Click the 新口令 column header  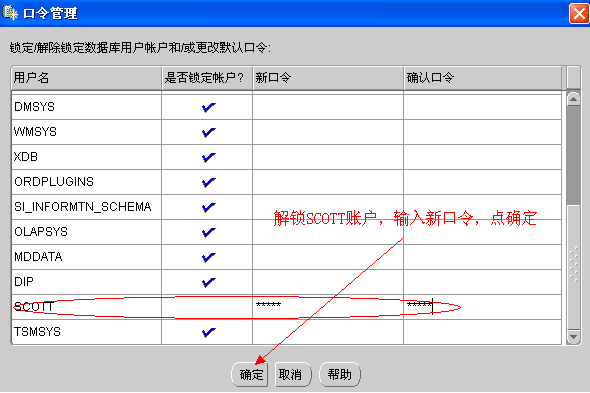[x=328, y=78]
